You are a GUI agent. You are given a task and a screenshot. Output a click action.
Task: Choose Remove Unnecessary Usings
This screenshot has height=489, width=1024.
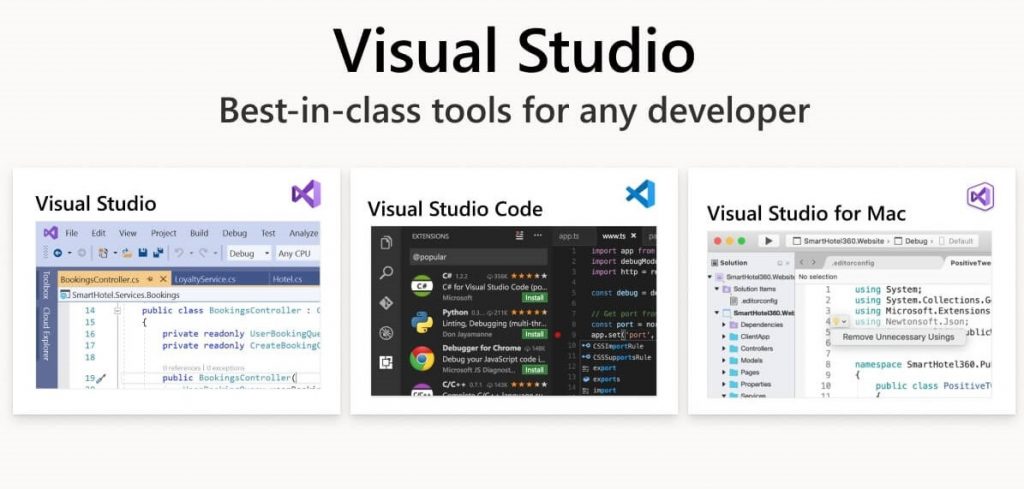coord(898,337)
